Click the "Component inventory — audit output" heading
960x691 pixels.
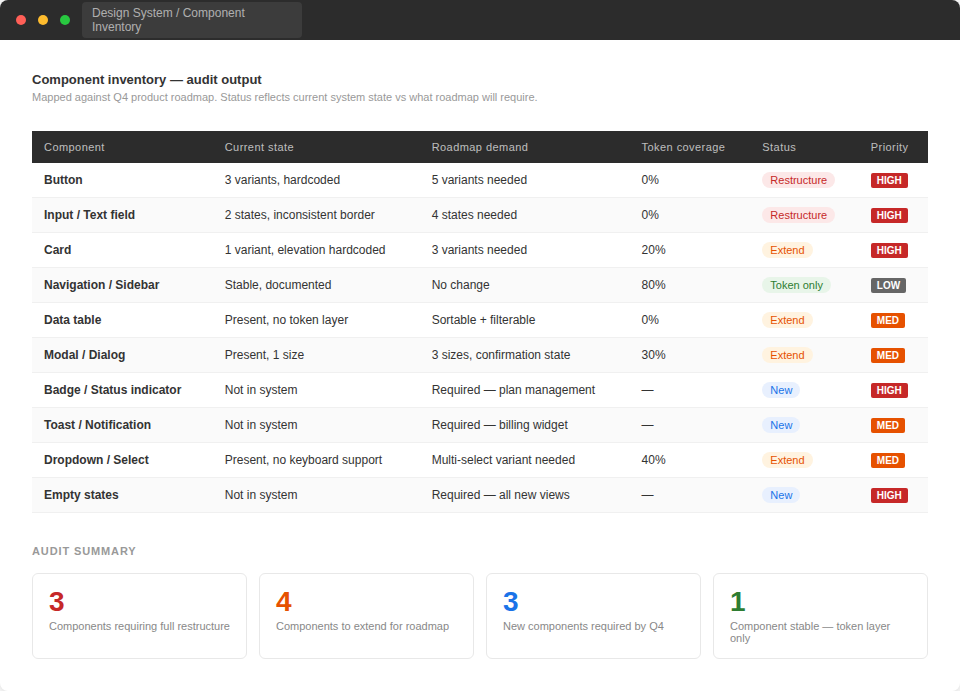147,80
